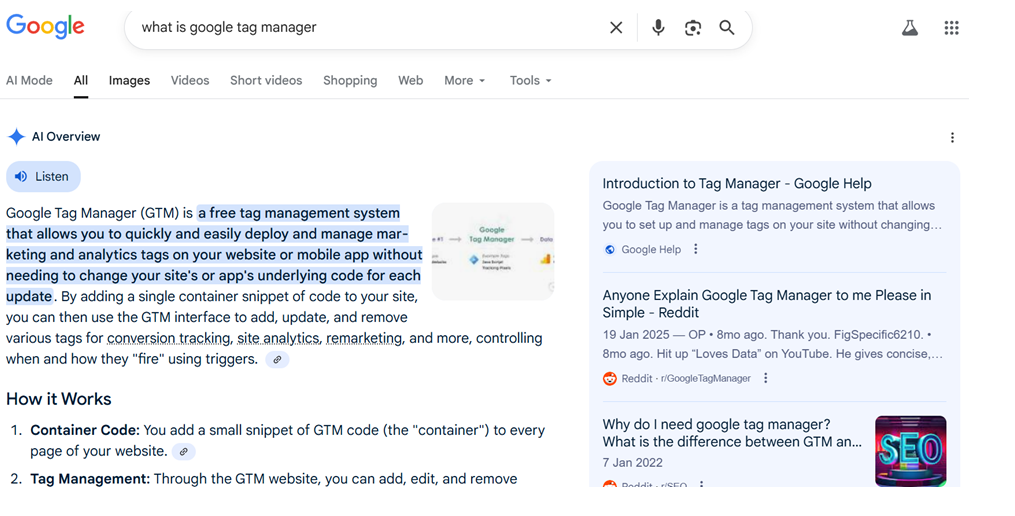
Task: Click the magnifying glass search icon
Action: [727, 28]
